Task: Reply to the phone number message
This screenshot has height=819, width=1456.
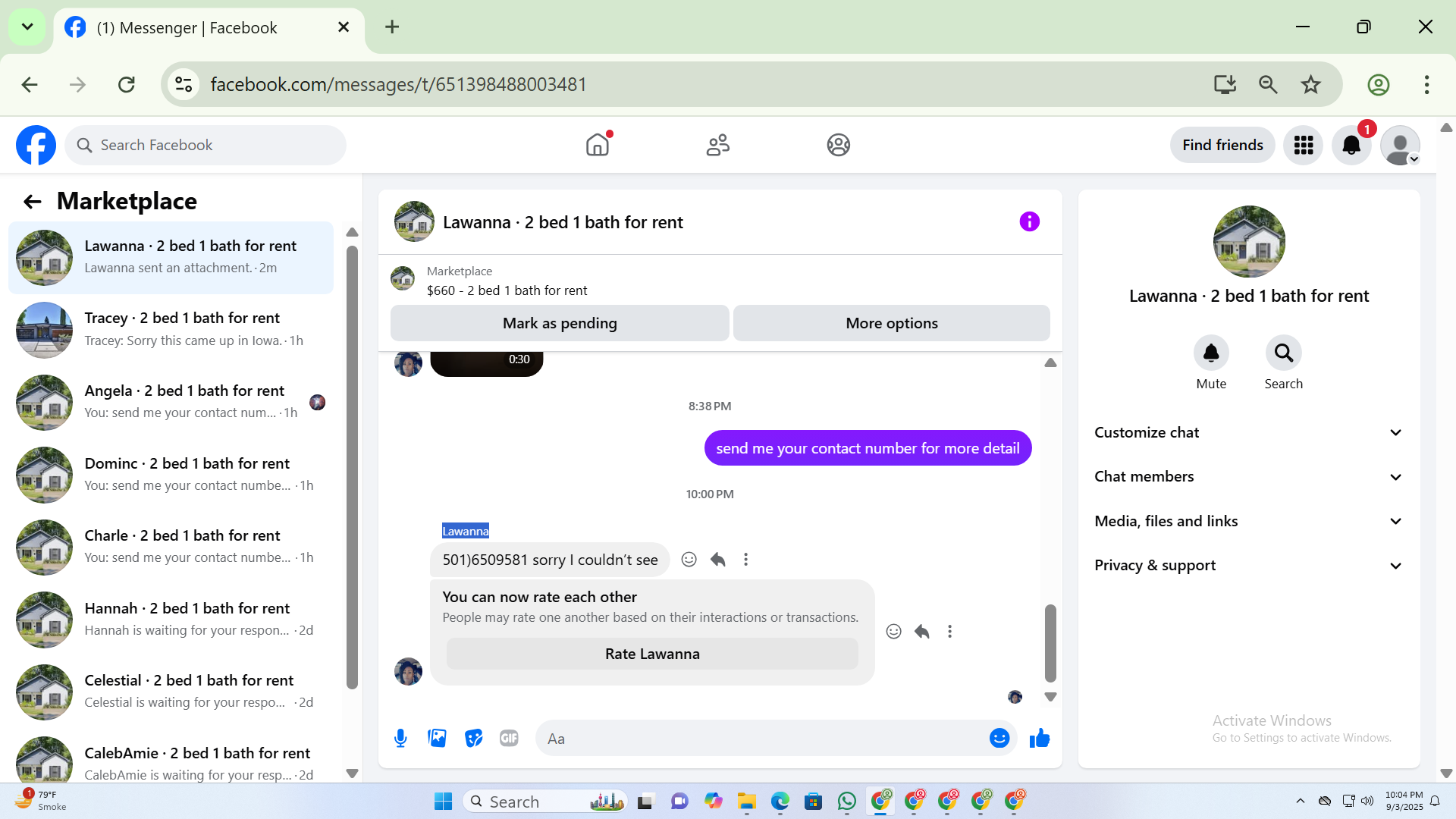Action: [717, 560]
